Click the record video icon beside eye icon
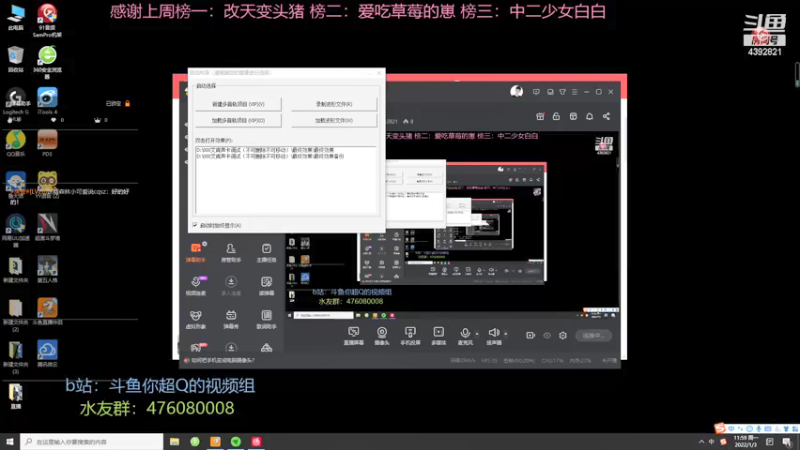Image resolution: width=800 pixels, height=450 pixels. coord(531,335)
